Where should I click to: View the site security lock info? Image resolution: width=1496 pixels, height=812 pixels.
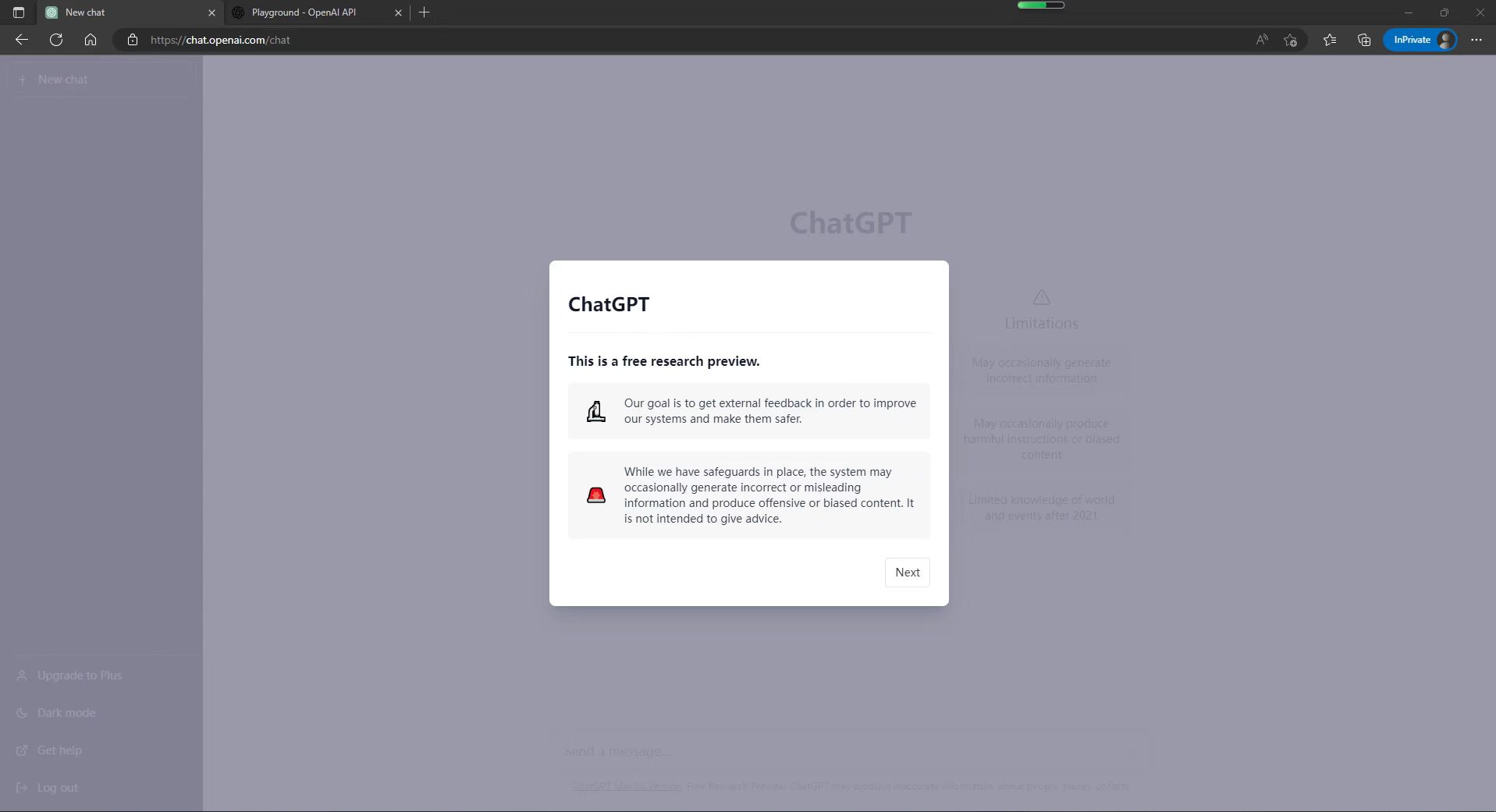(x=133, y=40)
